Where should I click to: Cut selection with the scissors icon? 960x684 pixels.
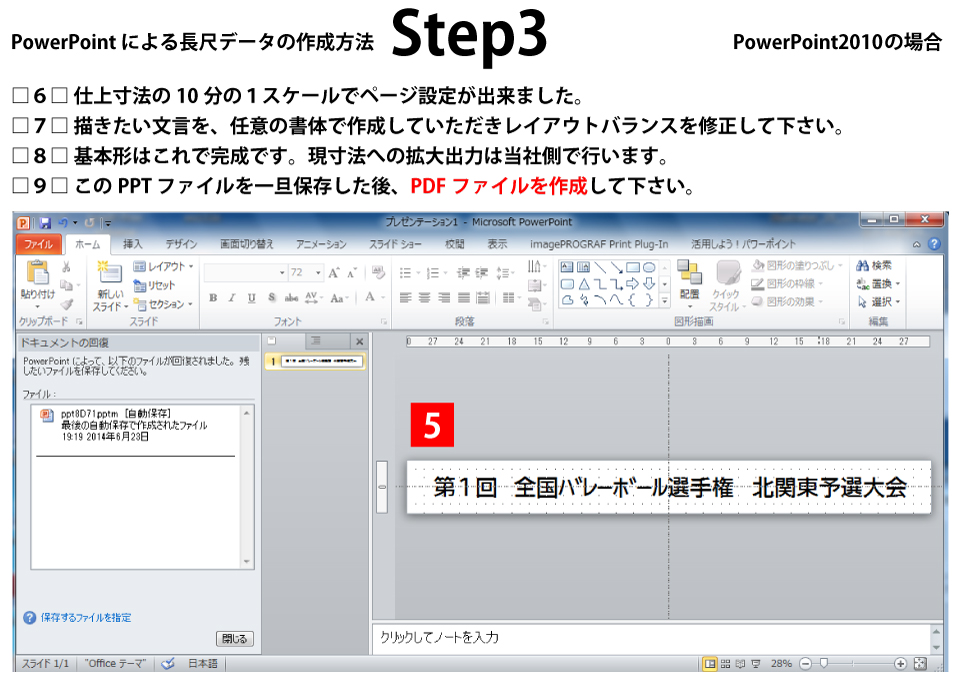(67, 267)
